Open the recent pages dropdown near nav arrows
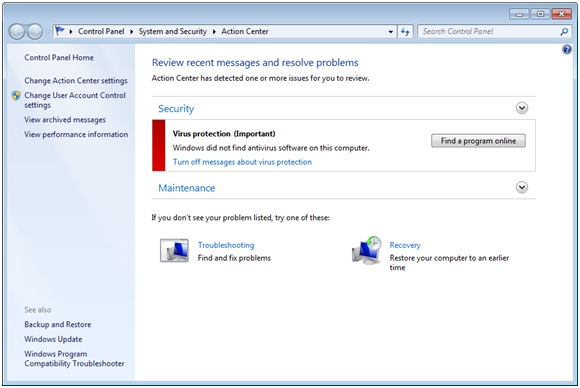This screenshot has height=388, width=580. coord(47,32)
